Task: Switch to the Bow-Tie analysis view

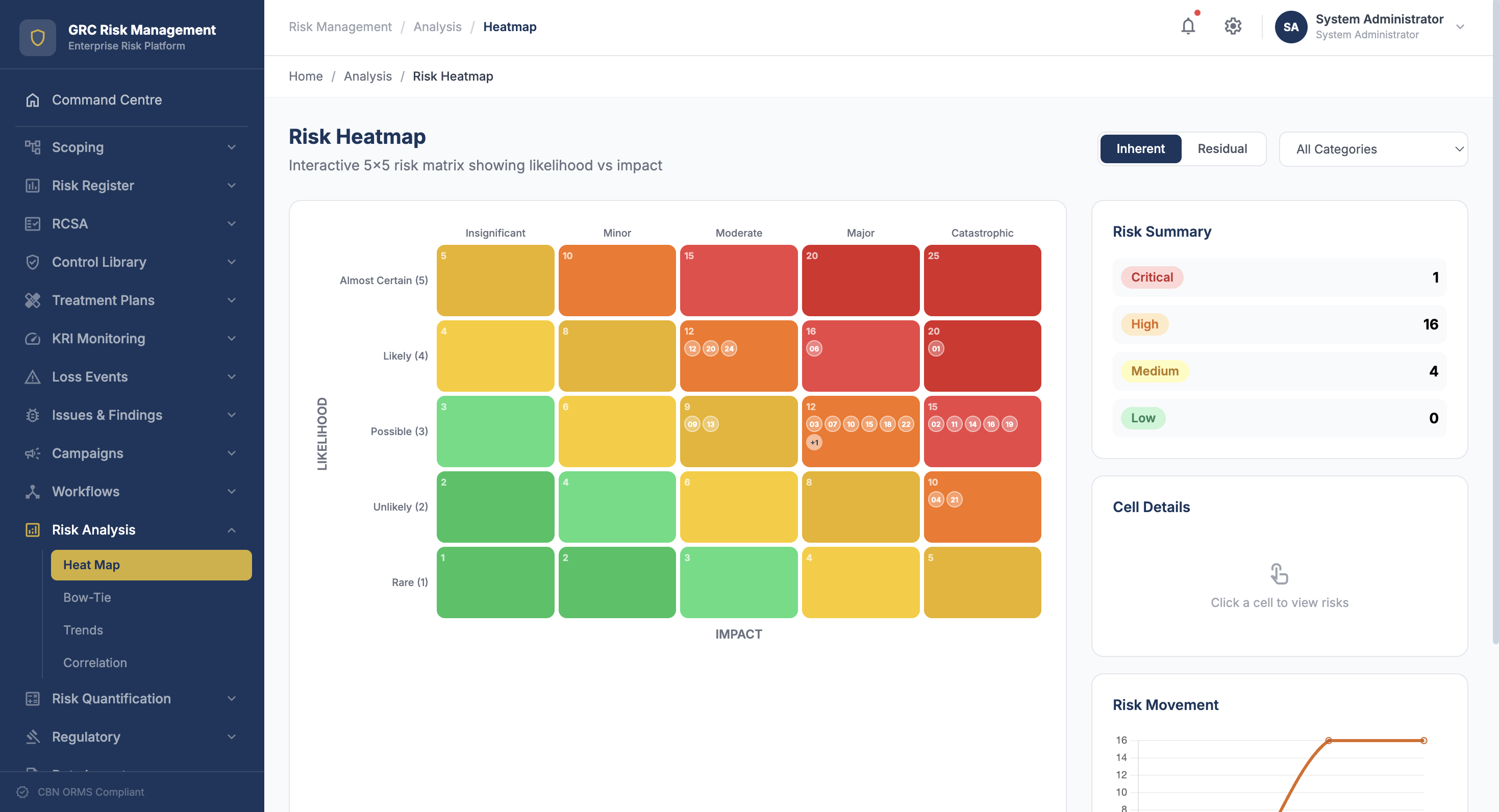Action: point(86,597)
